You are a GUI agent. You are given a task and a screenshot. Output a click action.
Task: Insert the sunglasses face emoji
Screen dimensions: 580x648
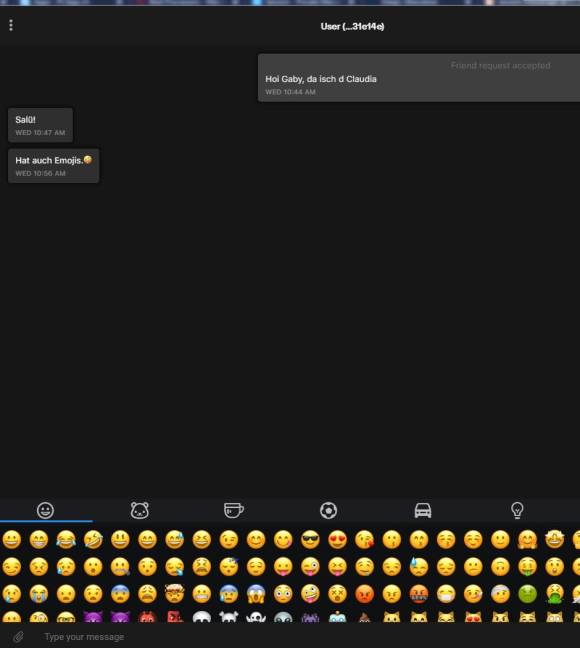tap(310, 540)
